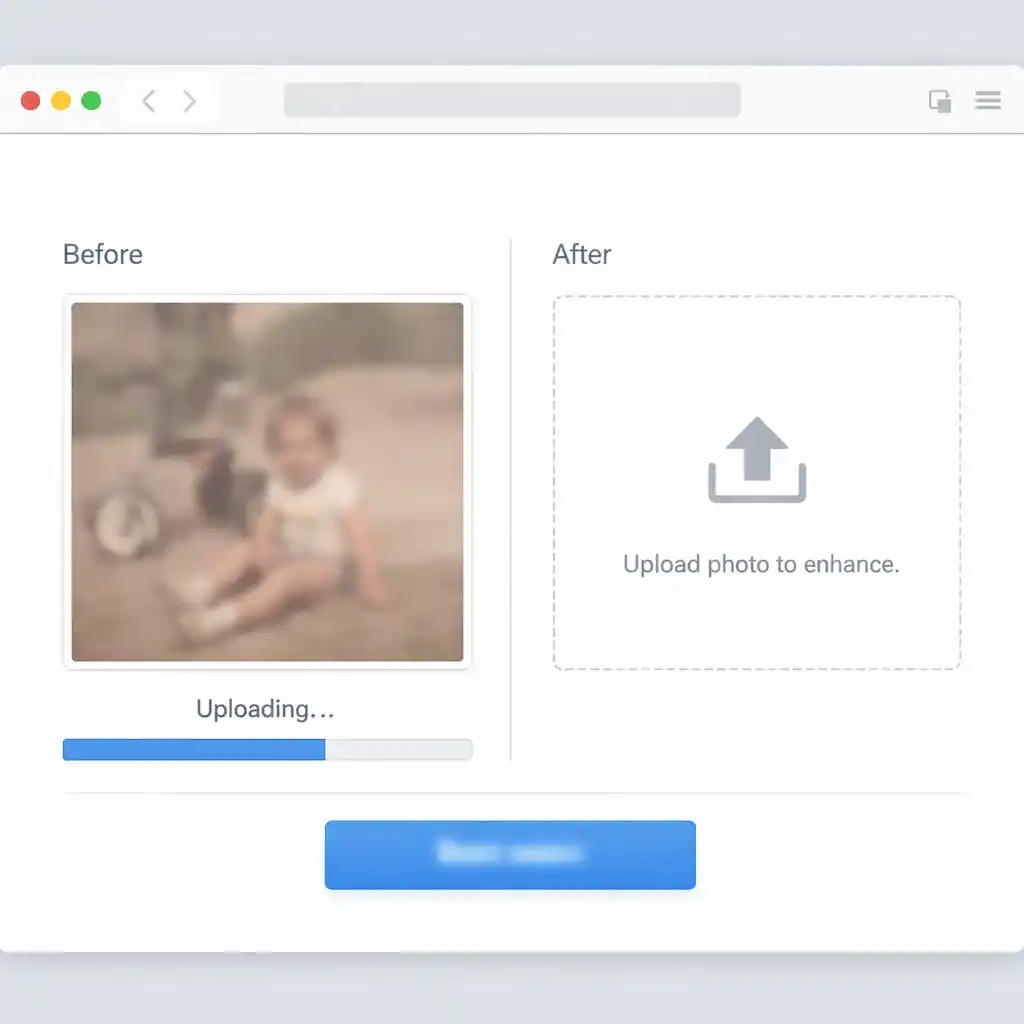
Task: Close the window with red button
Action: click(31, 101)
